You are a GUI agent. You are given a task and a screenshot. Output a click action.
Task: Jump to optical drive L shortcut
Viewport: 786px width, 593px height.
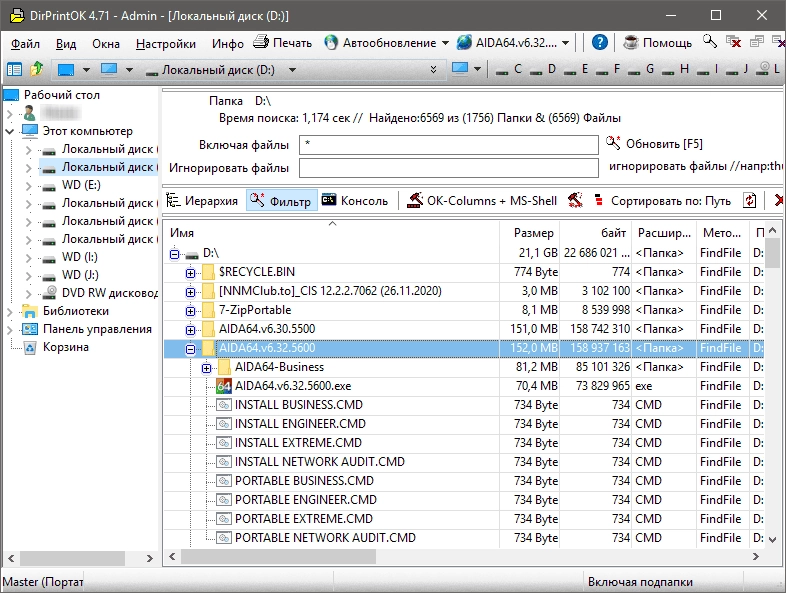[x=769, y=69]
